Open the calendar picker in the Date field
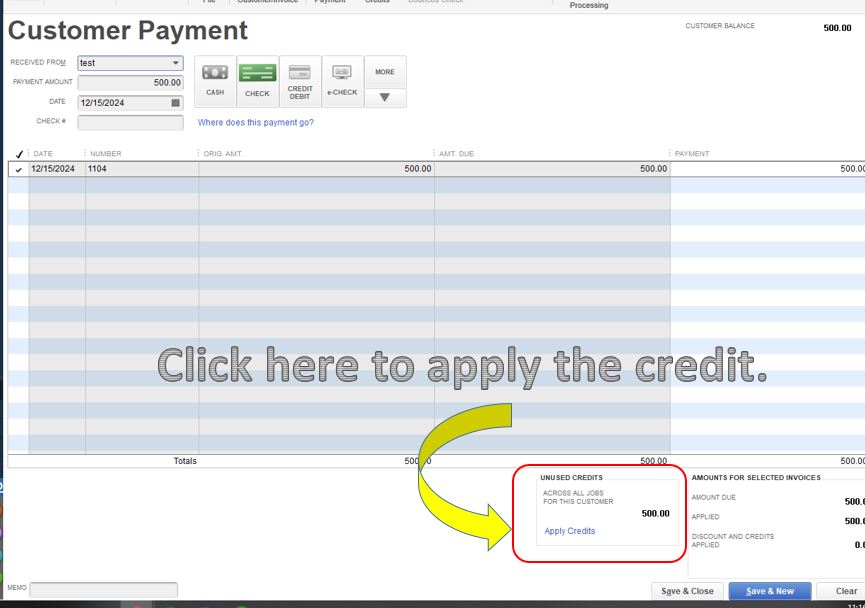865x608 pixels. click(175, 103)
